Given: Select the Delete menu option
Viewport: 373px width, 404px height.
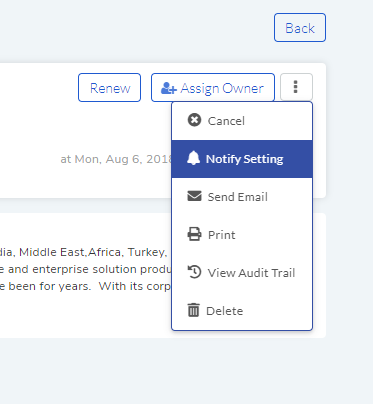Looking at the screenshot, I should pos(242,311).
